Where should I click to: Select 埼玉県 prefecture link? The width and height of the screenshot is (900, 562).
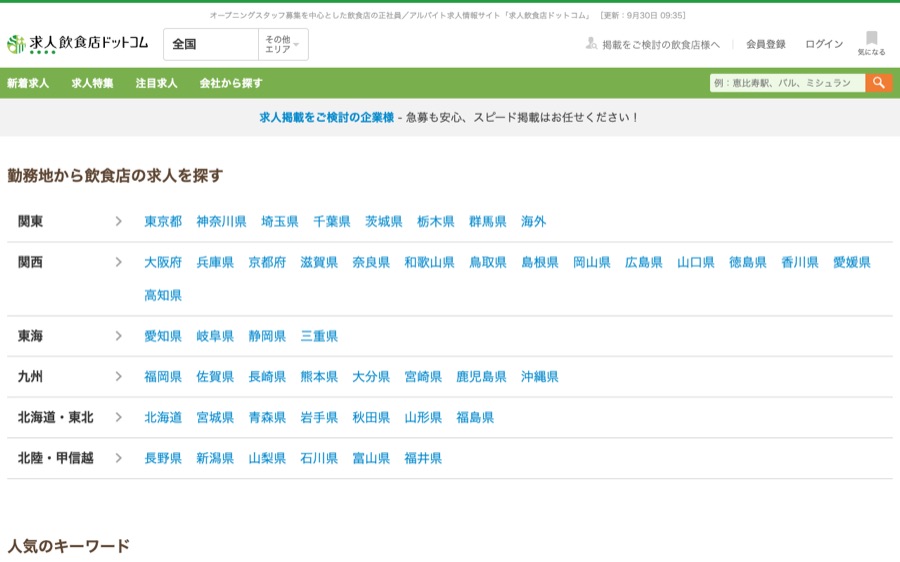click(x=280, y=222)
